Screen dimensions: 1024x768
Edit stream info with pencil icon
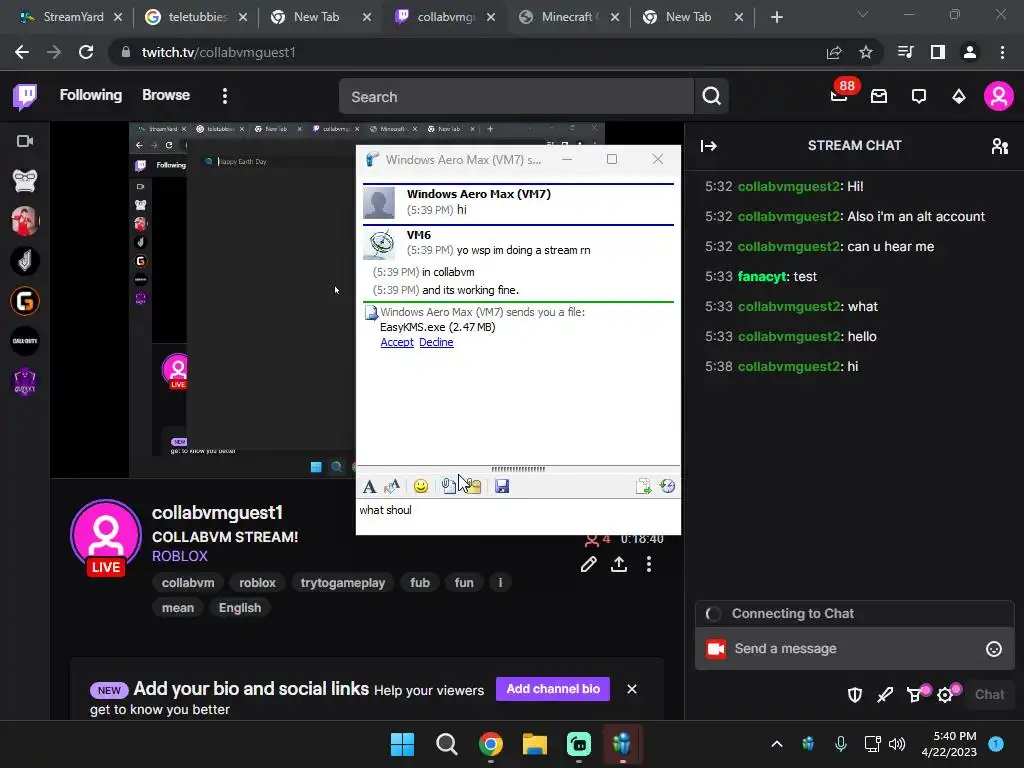[x=588, y=564]
